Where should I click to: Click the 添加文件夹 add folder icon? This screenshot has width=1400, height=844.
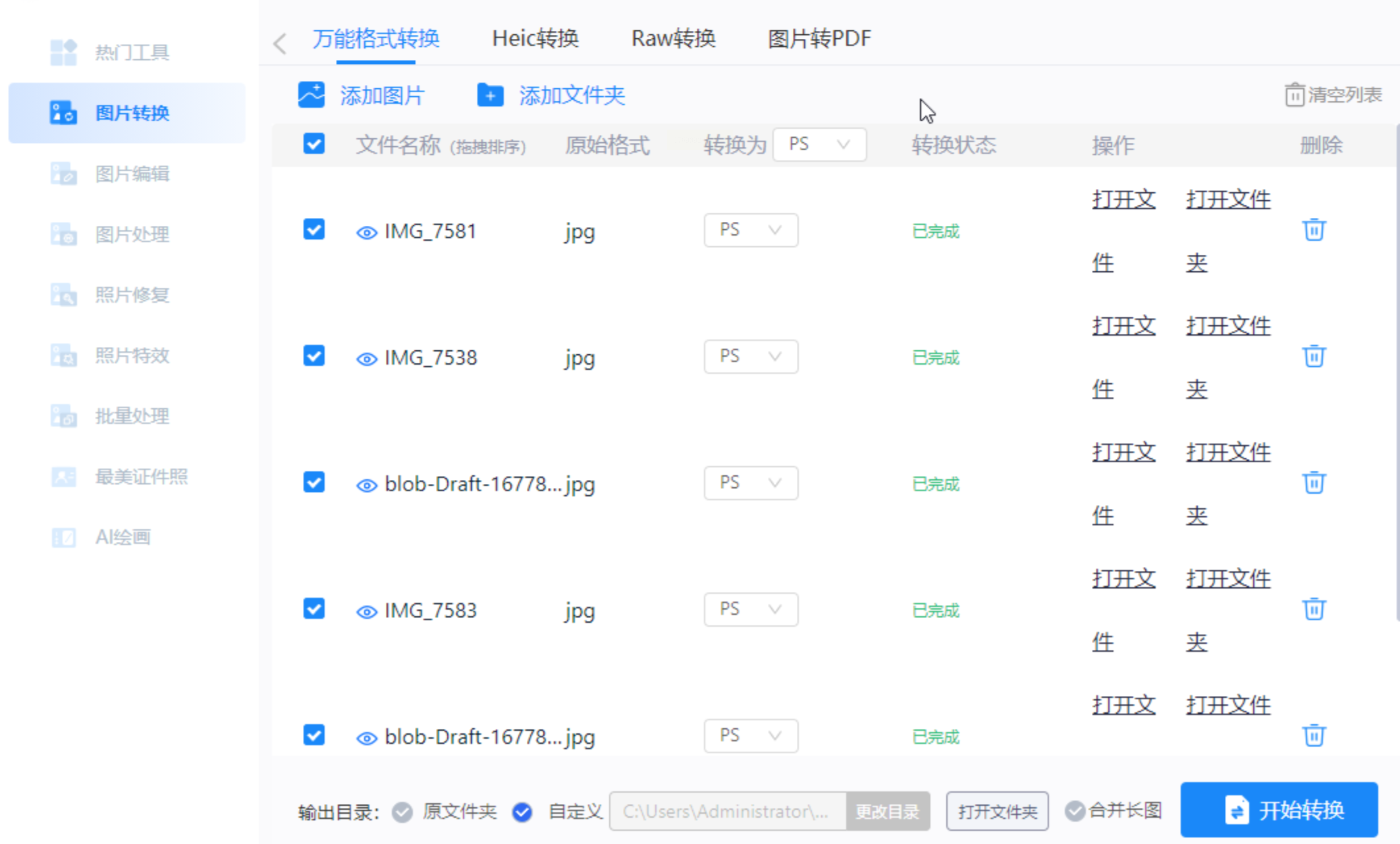pyautogui.click(x=490, y=95)
